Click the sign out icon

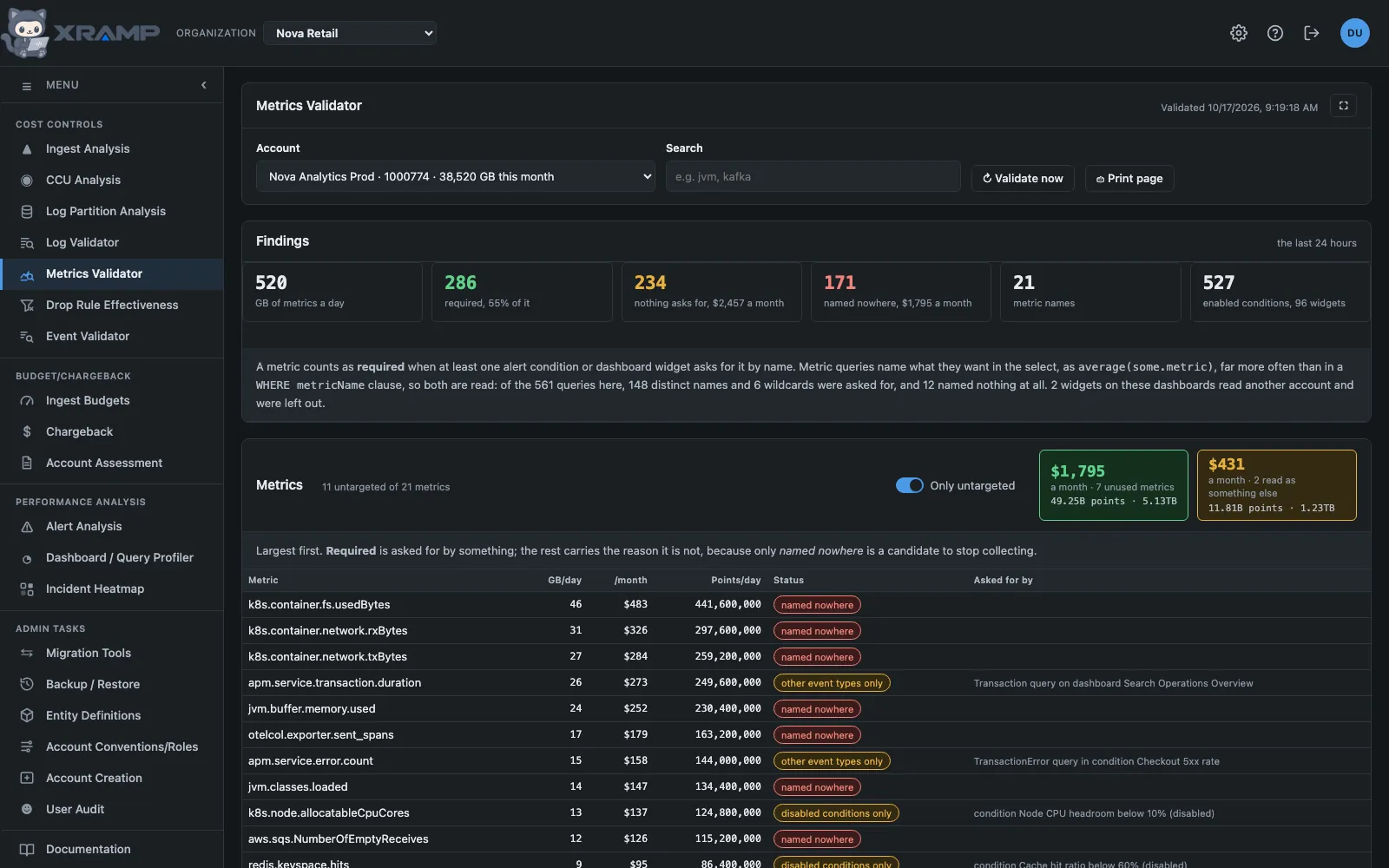click(x=1312, y=33)
